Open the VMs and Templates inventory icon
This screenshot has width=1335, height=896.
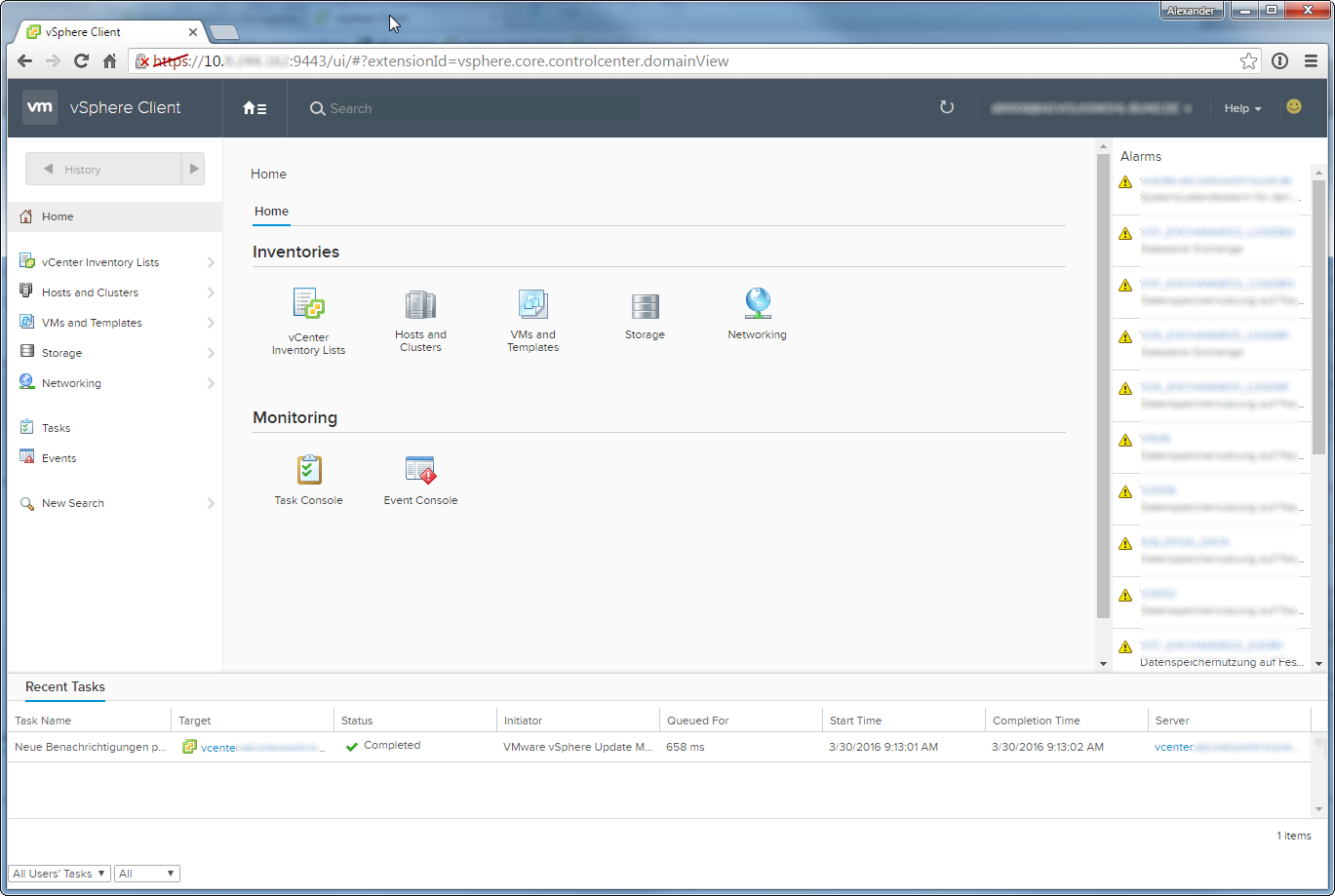point(532,304)
